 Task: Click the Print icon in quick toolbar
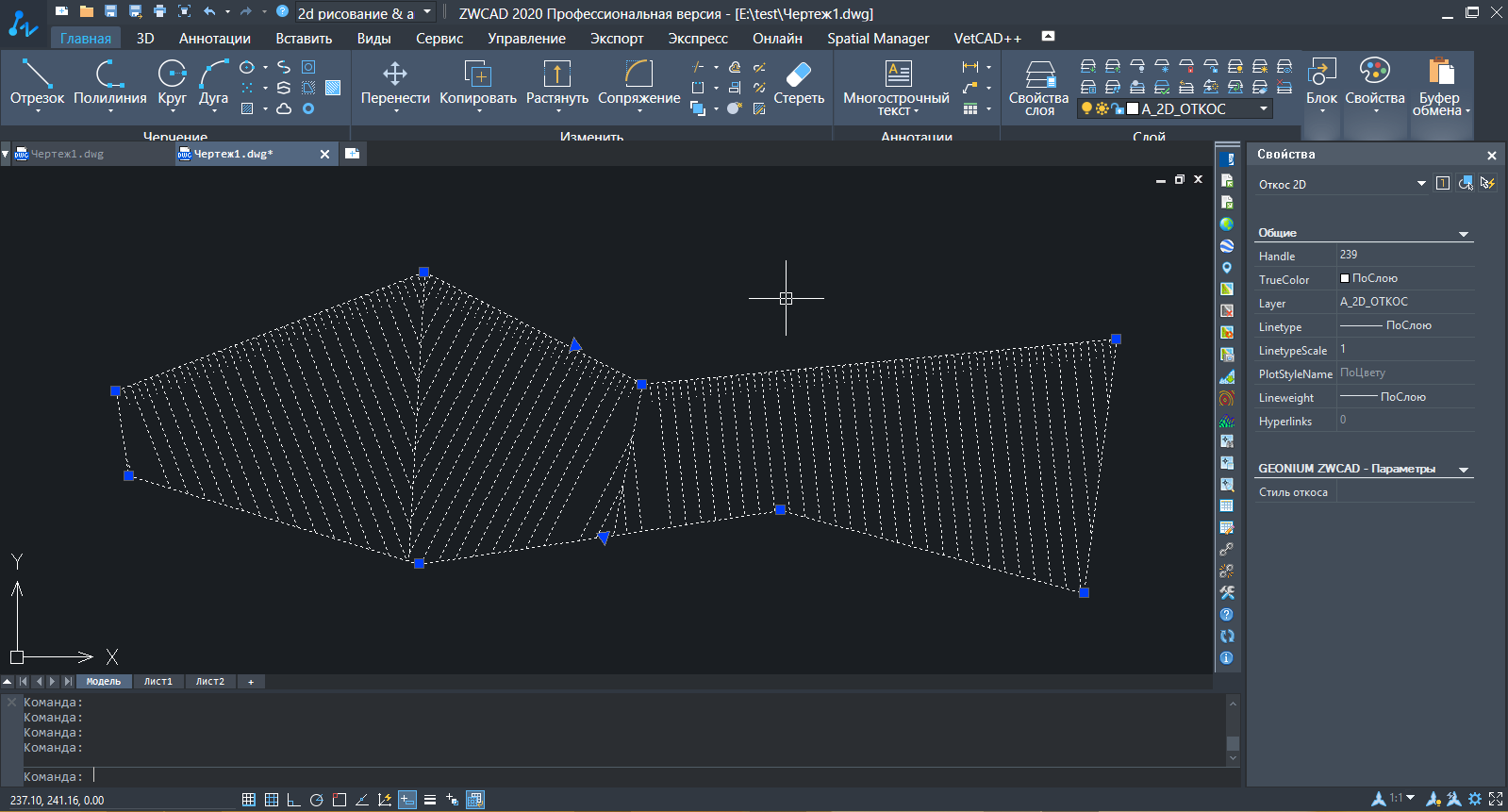159,11
